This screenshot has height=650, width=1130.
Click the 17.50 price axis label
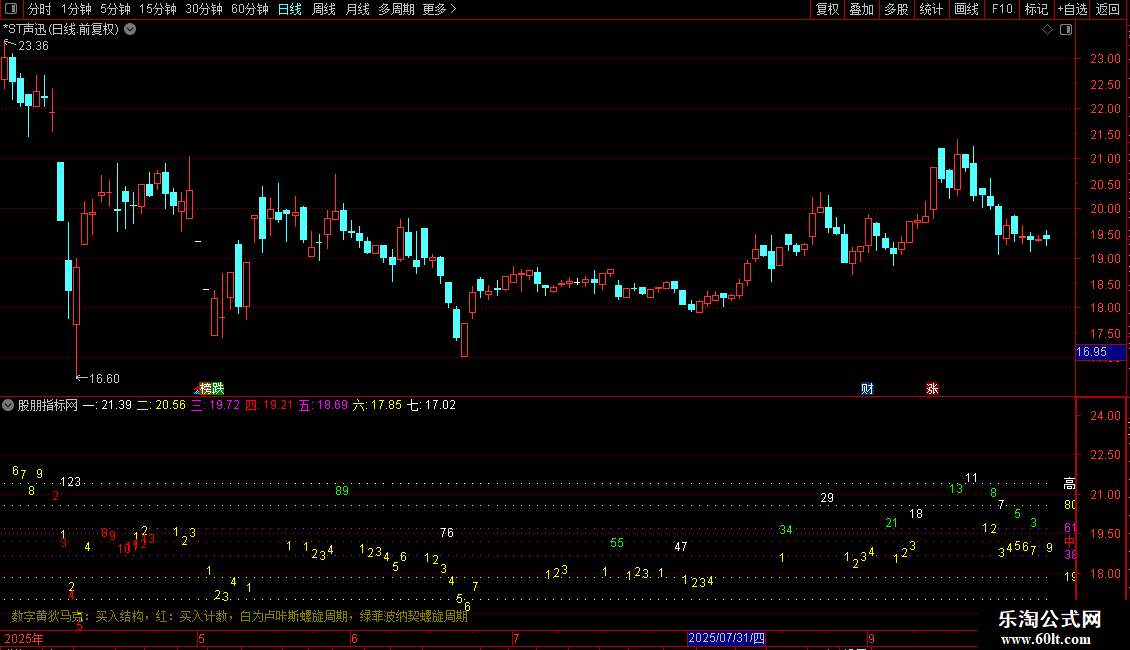click(x=1105, y=334)
